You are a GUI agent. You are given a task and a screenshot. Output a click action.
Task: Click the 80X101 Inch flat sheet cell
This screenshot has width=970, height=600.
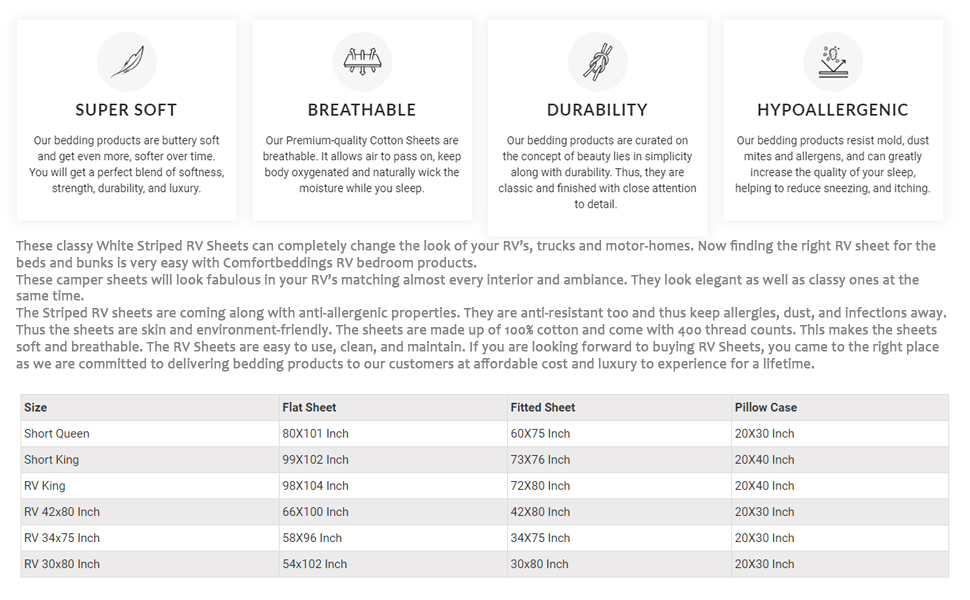click(x=315, y=434)
